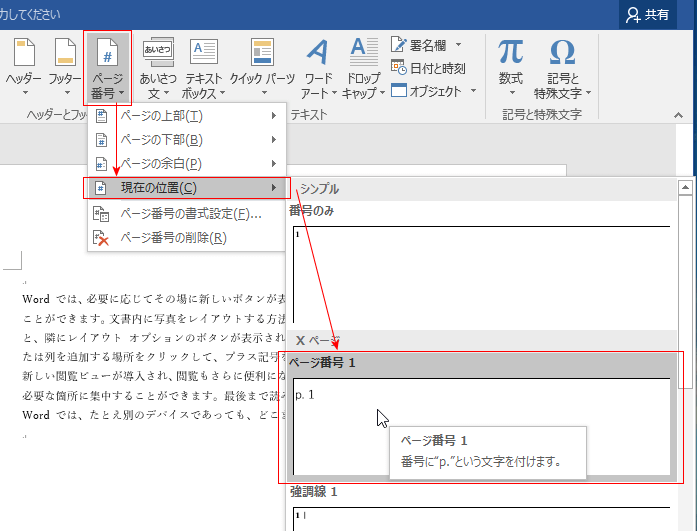This screenshot has width=697, height=531.
Task: Click the ページの余白 menu icon
Action: (x=101, y=164)
